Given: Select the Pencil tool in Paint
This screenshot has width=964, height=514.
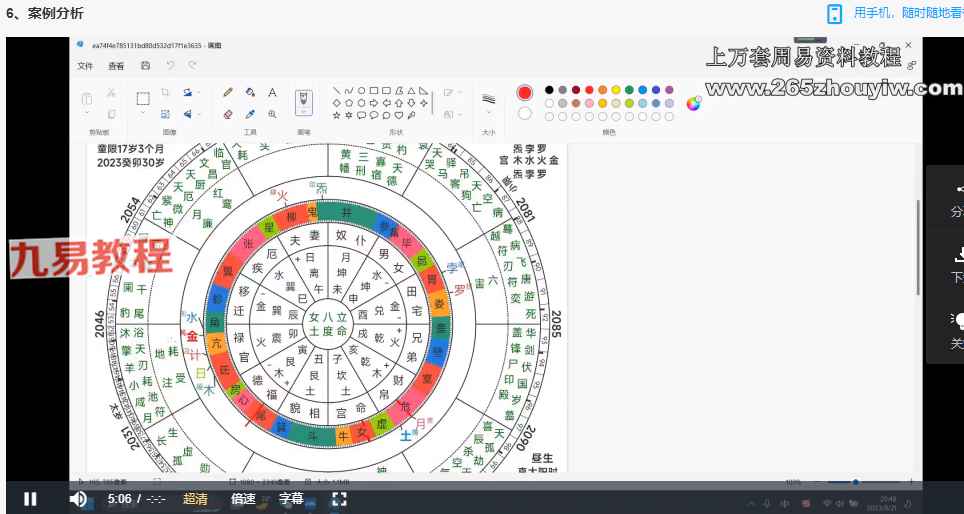Looking at the screenshot, I should (x=228, y=92).
